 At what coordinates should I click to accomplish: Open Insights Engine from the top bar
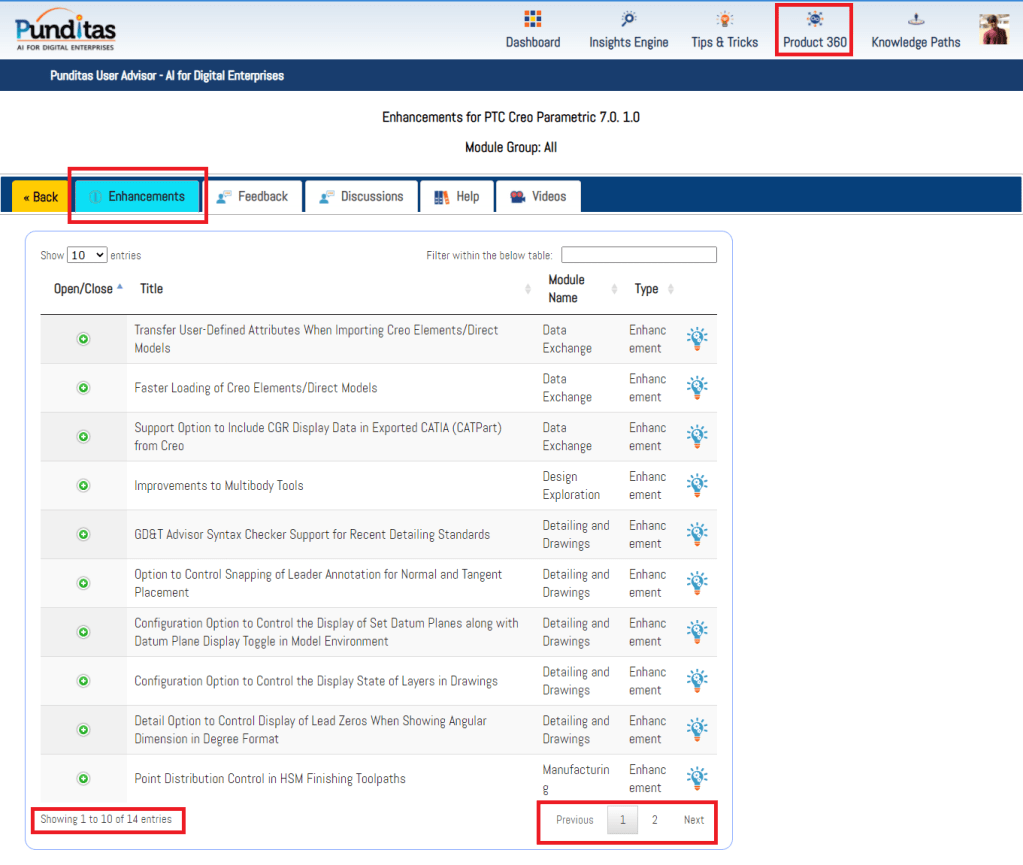628,20
